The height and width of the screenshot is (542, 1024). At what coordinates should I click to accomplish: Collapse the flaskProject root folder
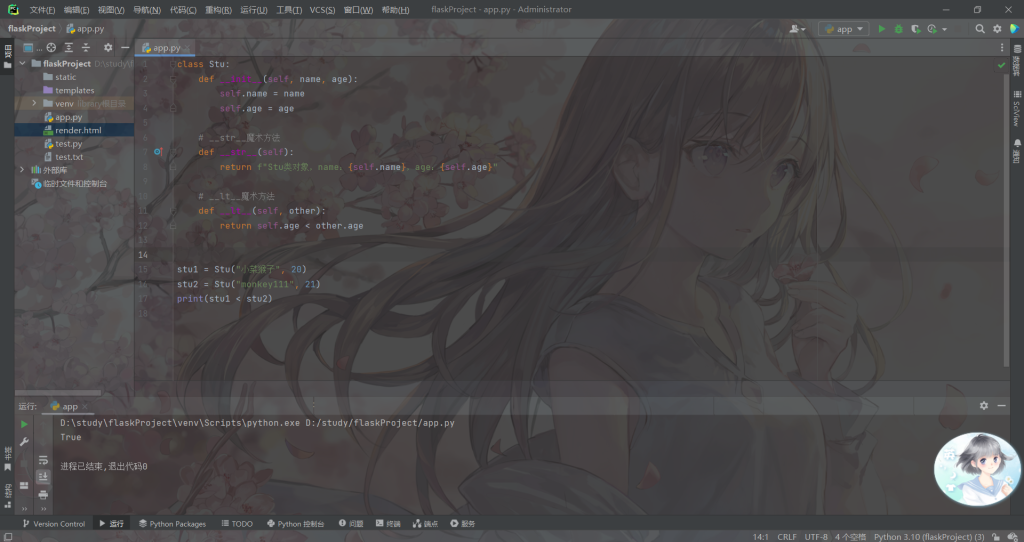(23, 64)
